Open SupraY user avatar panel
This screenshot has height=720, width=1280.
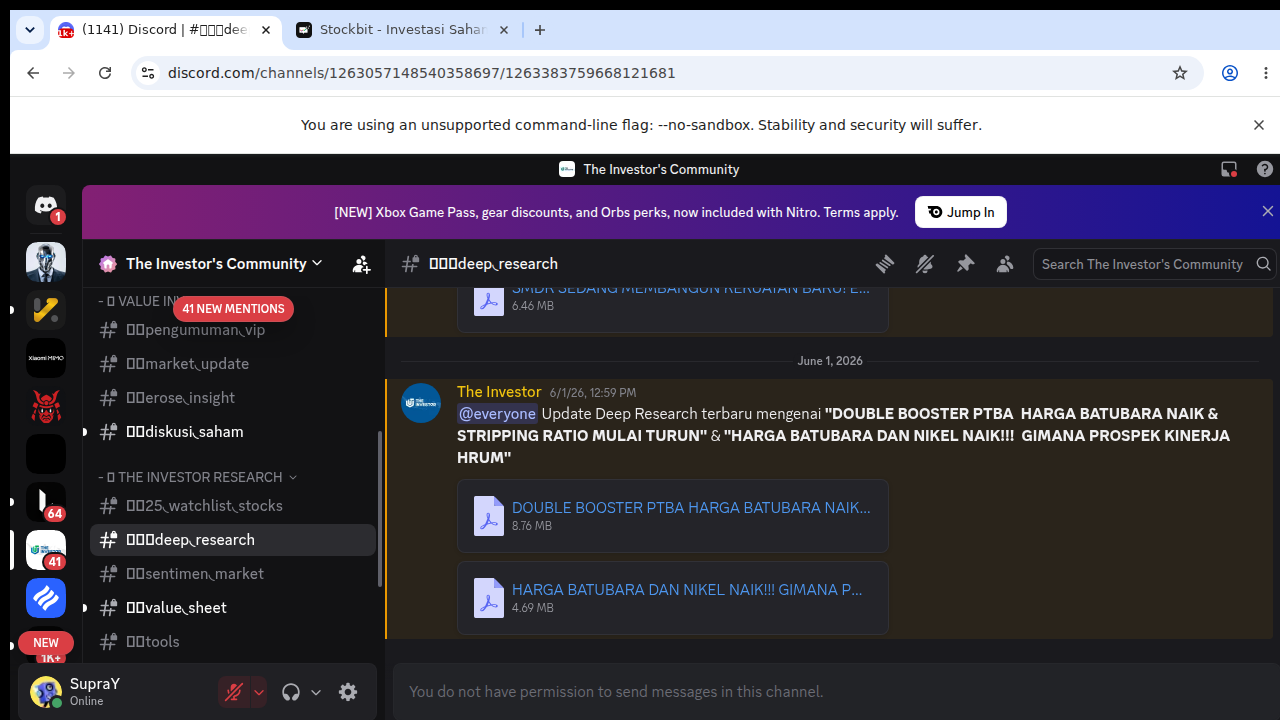pos(46,692)
